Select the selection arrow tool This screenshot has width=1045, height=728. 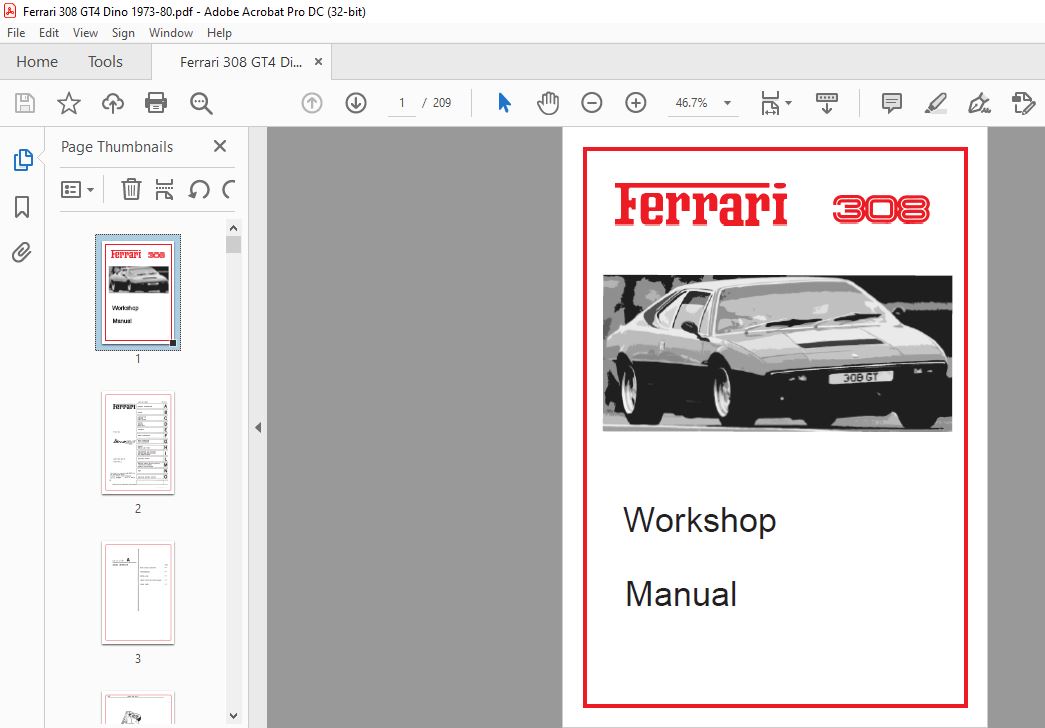coord(505,103)
